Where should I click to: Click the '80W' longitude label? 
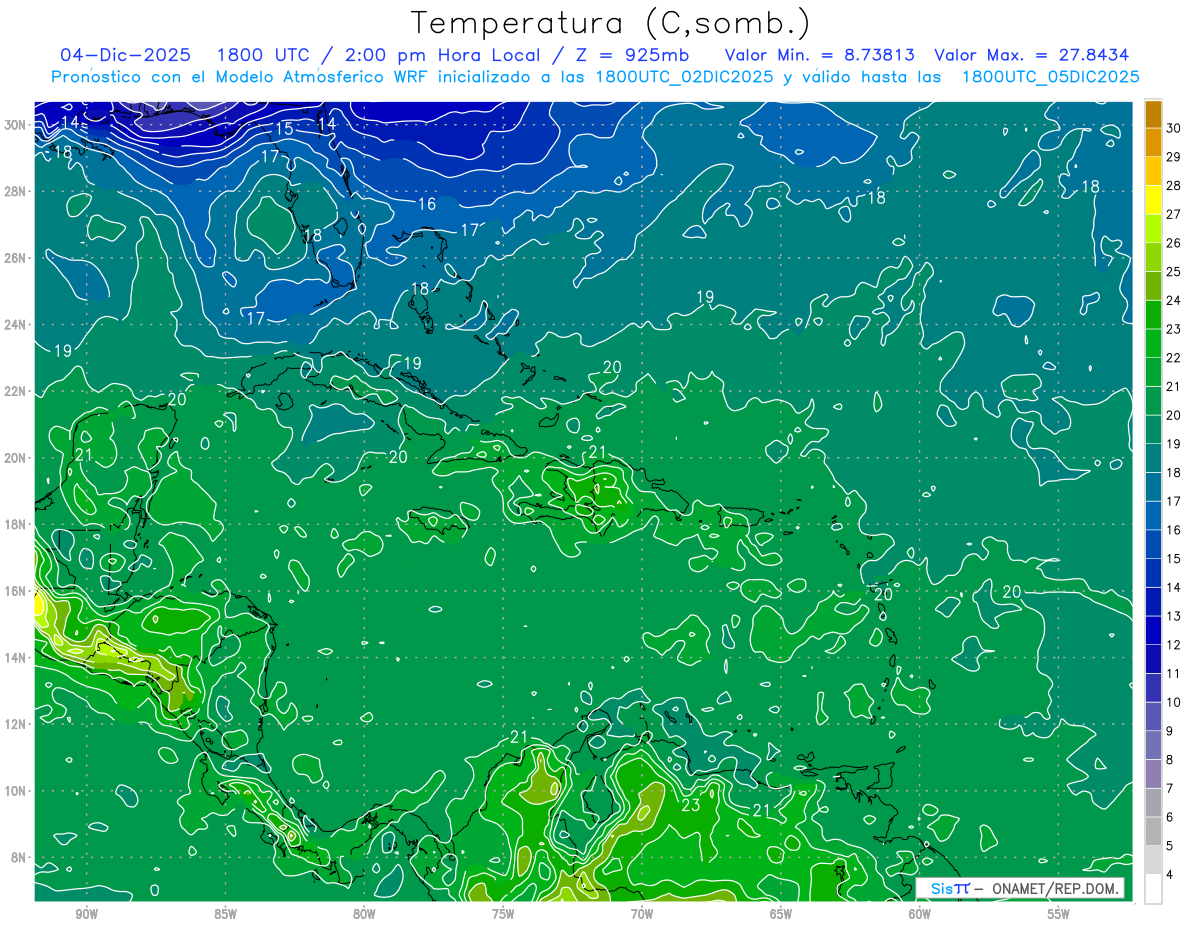pyautogui.click(x=364, y=914)
